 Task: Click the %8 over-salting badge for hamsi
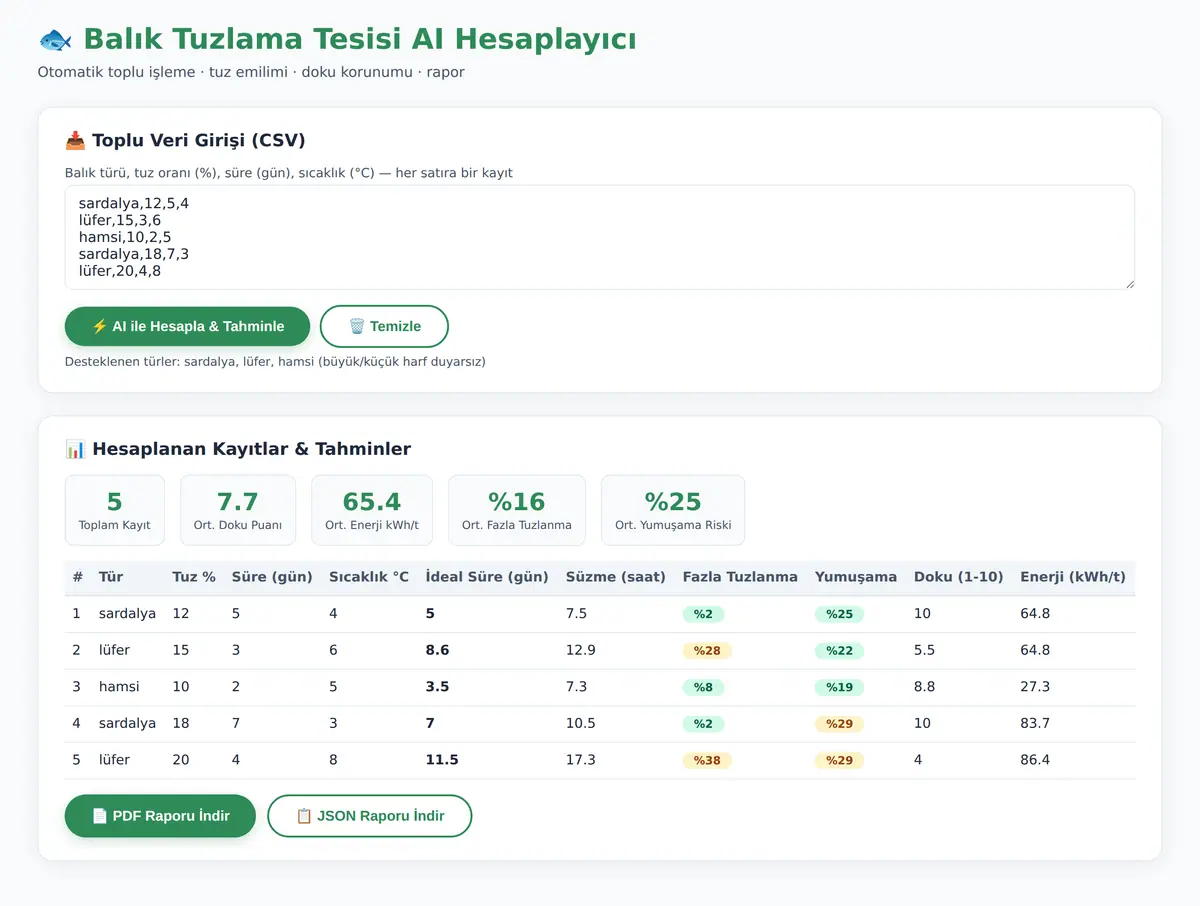click(703, 687)
